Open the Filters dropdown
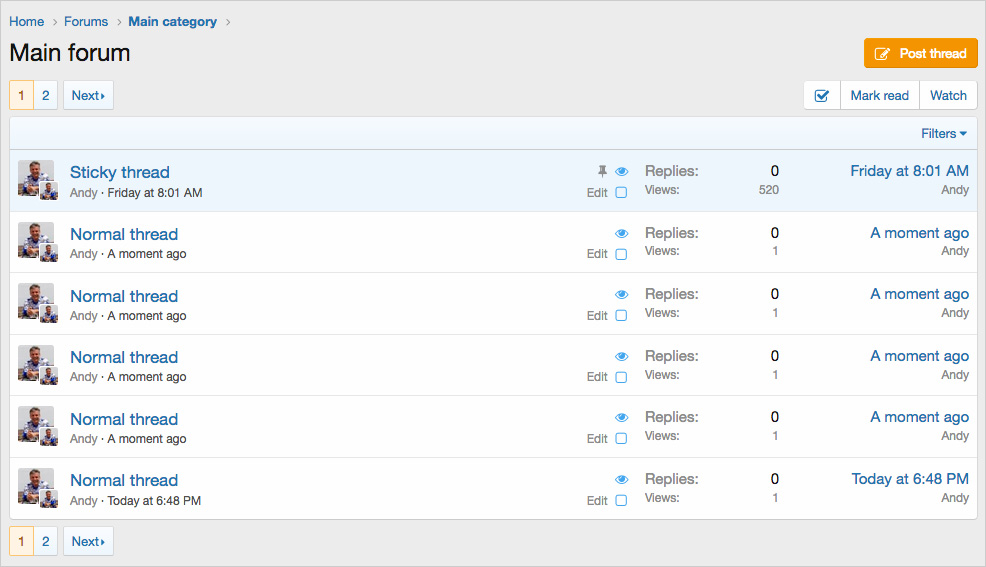986x567 pixels. pyautogui.click(x=943, y=133)
